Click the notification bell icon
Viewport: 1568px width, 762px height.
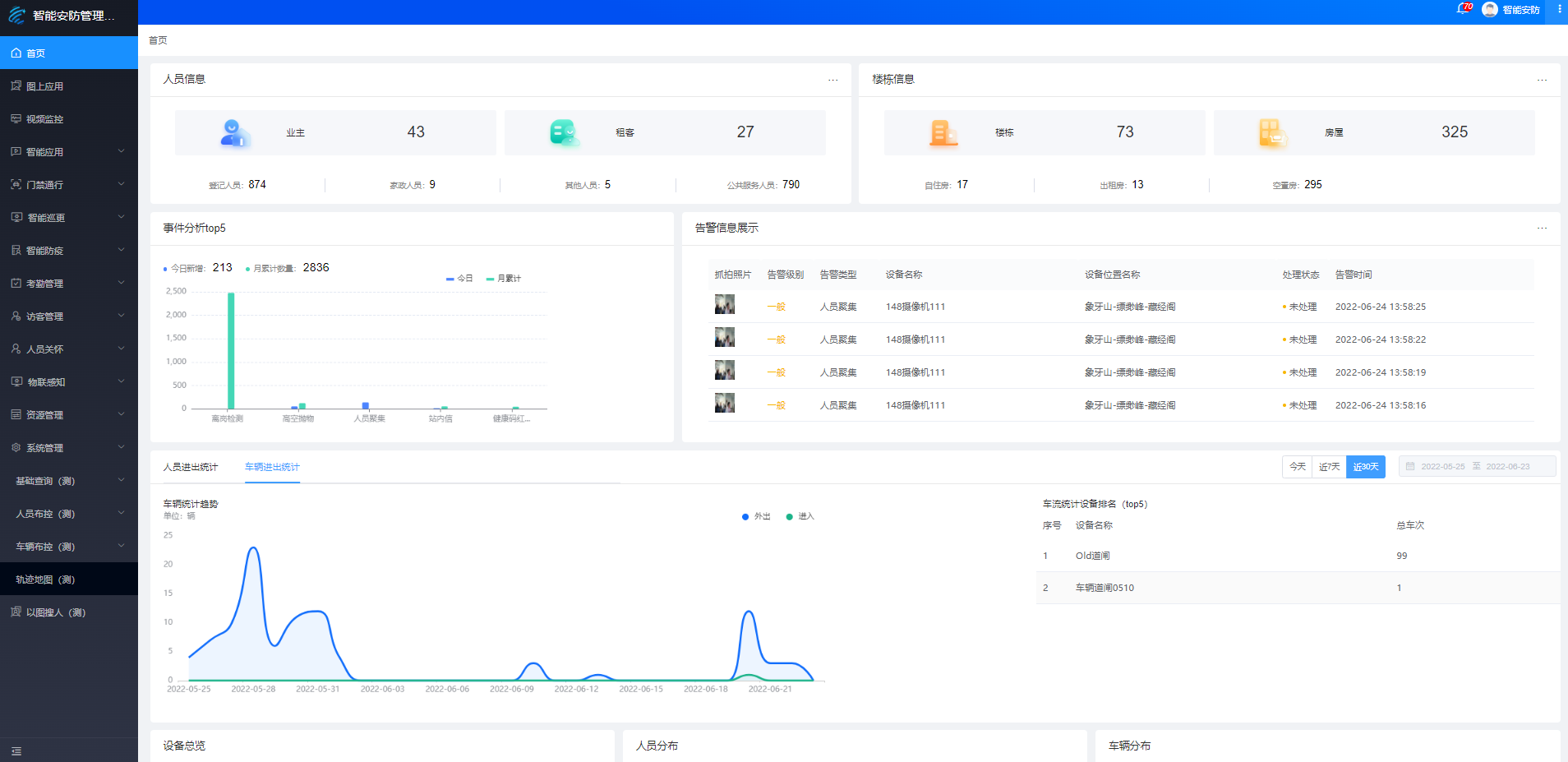pos(1463,9)
